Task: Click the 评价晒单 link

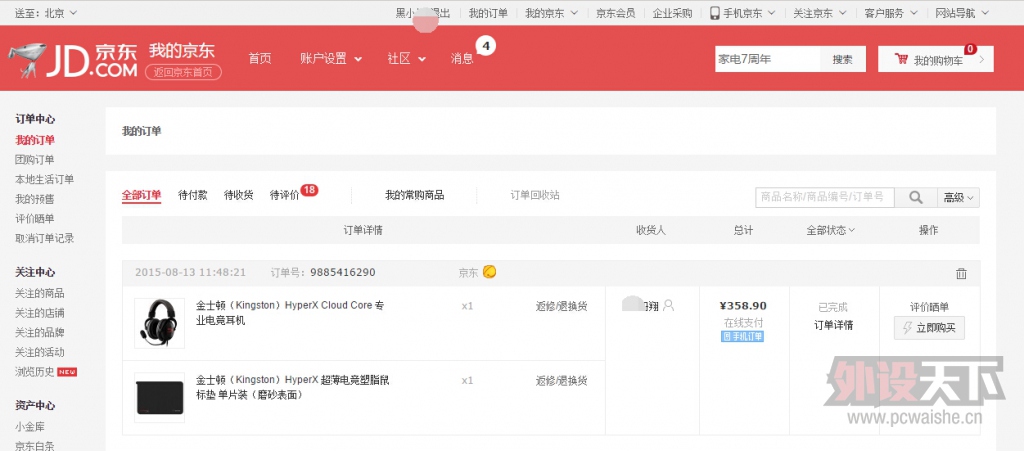Action: (929, 307)
